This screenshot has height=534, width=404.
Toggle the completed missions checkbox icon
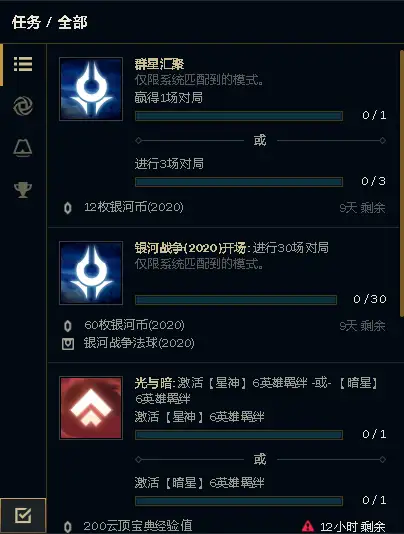[23, 516]
